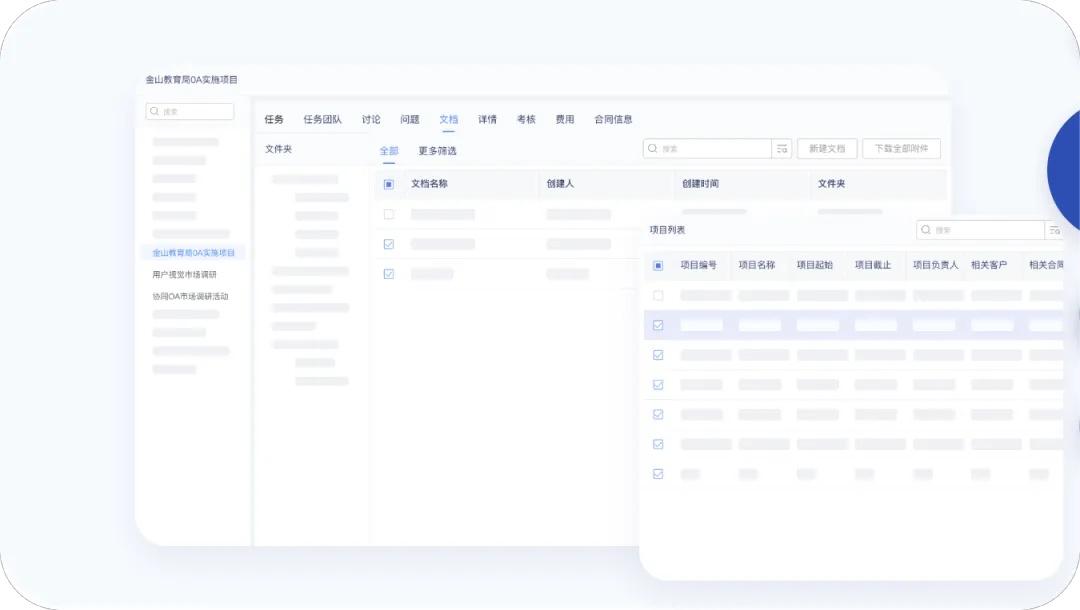Uncheck the checkbox in the highlighted project row
The height and width of the screenshot is (610, 1080).
658,325
